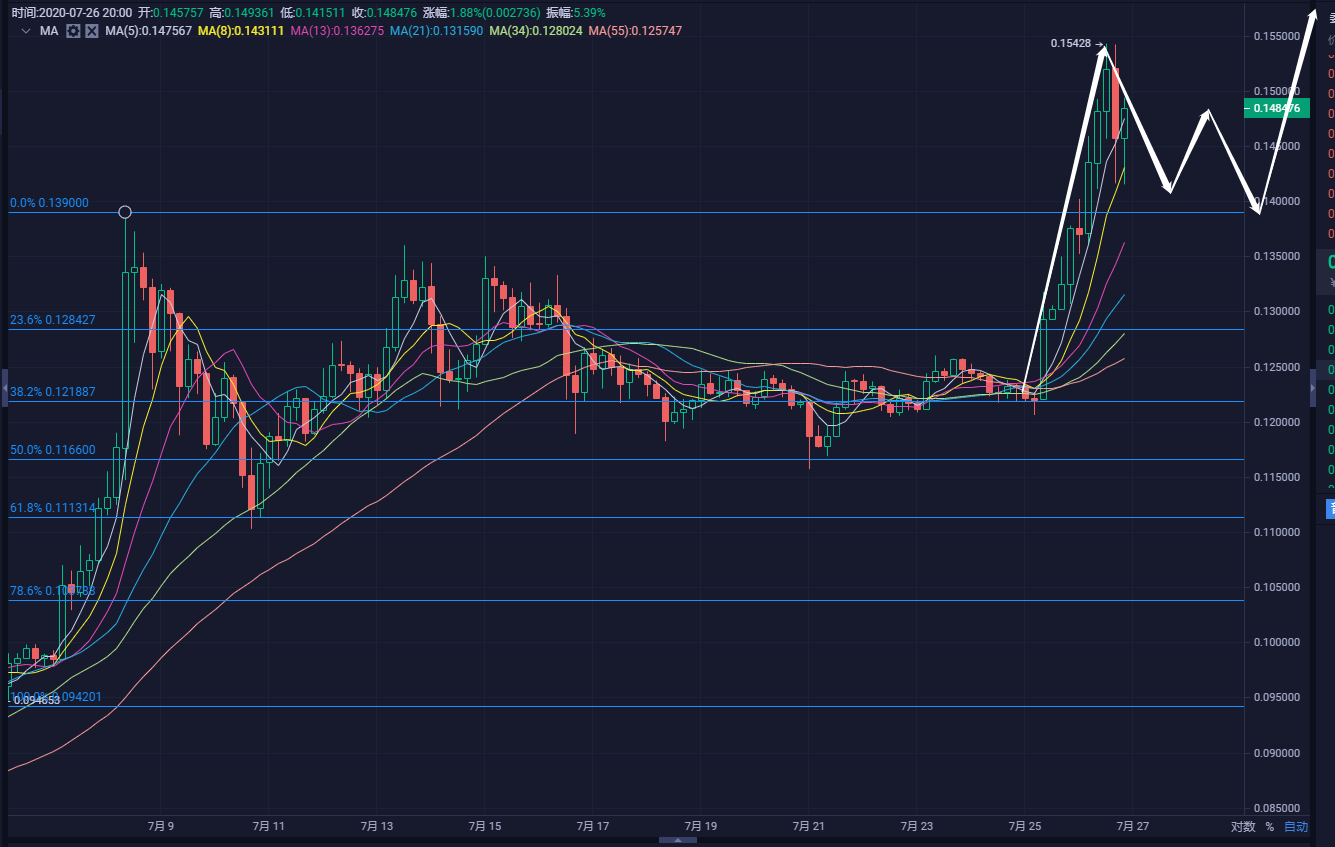Select the Fibonacci 0.0% anchor circle
The width and height of the screenshot is (1335, 847).
125,212
